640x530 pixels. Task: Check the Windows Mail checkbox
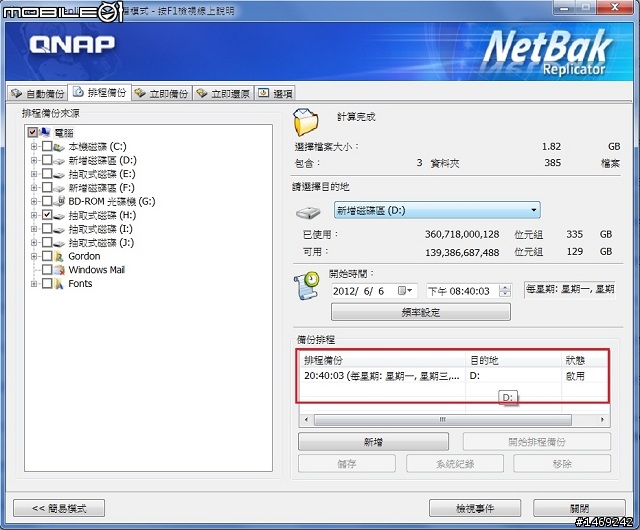pos(47,269)
